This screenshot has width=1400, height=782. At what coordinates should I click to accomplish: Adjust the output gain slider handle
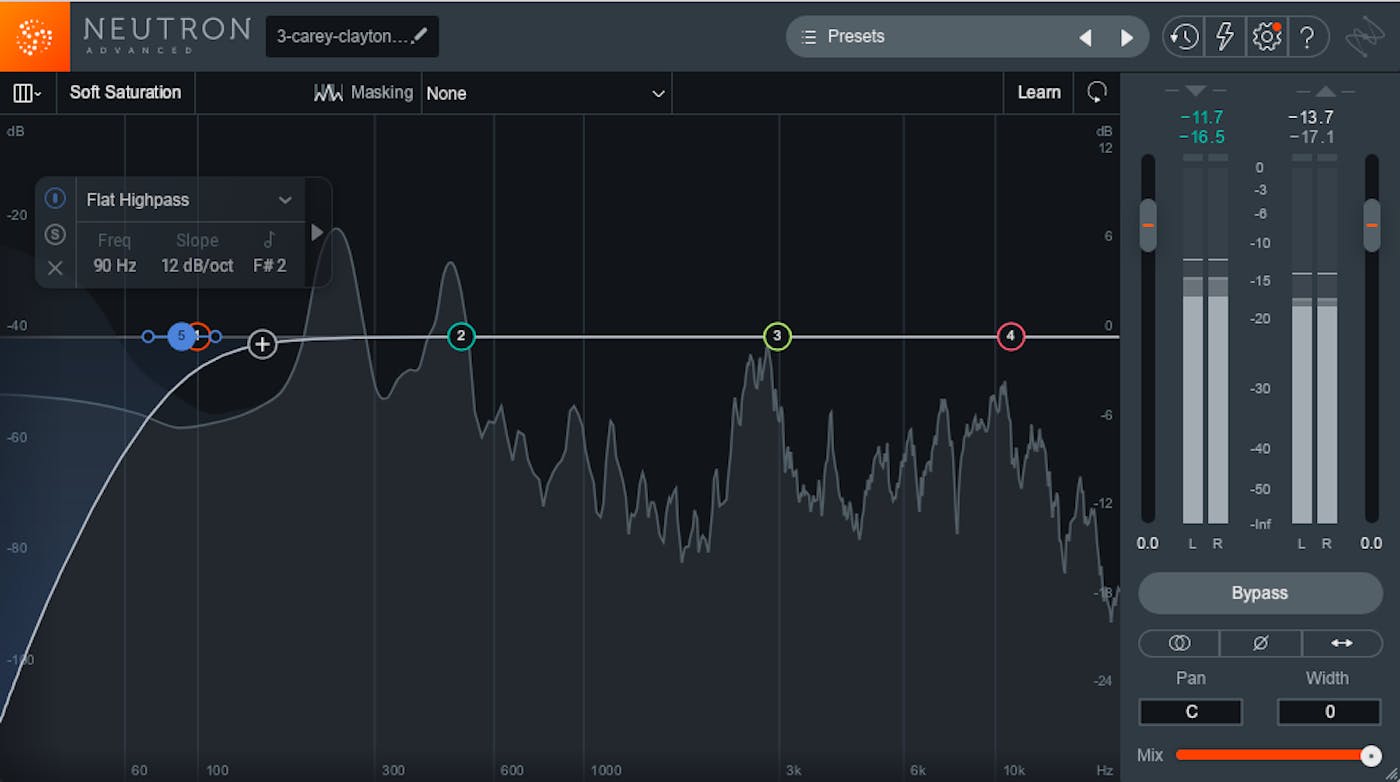click(1372, 225)
